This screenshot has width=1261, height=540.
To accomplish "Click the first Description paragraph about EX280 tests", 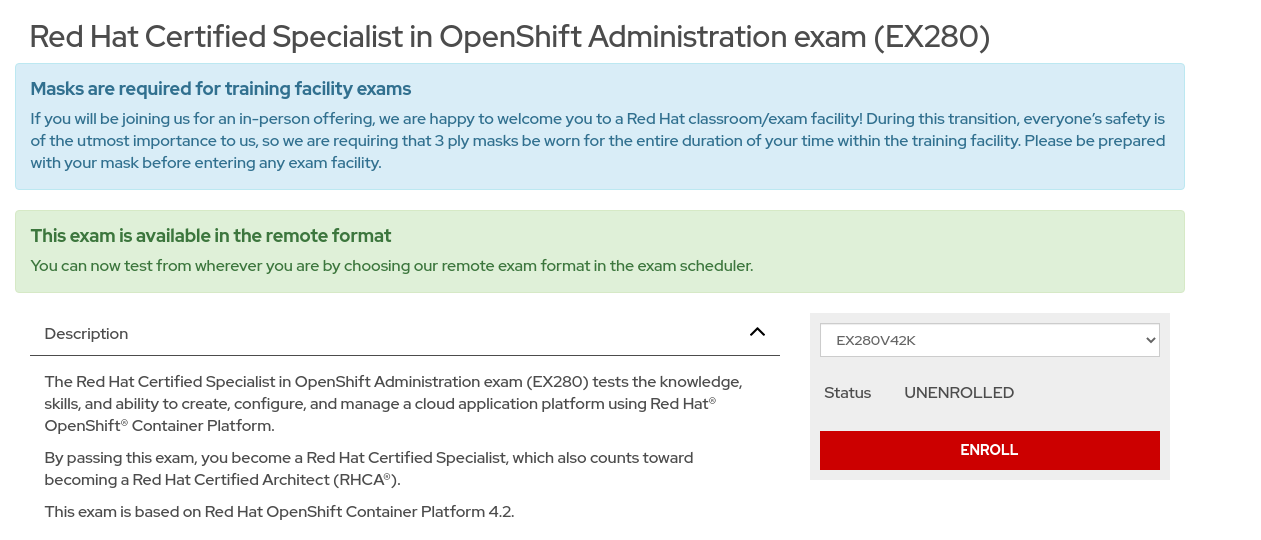I will (x=393, y=404).
